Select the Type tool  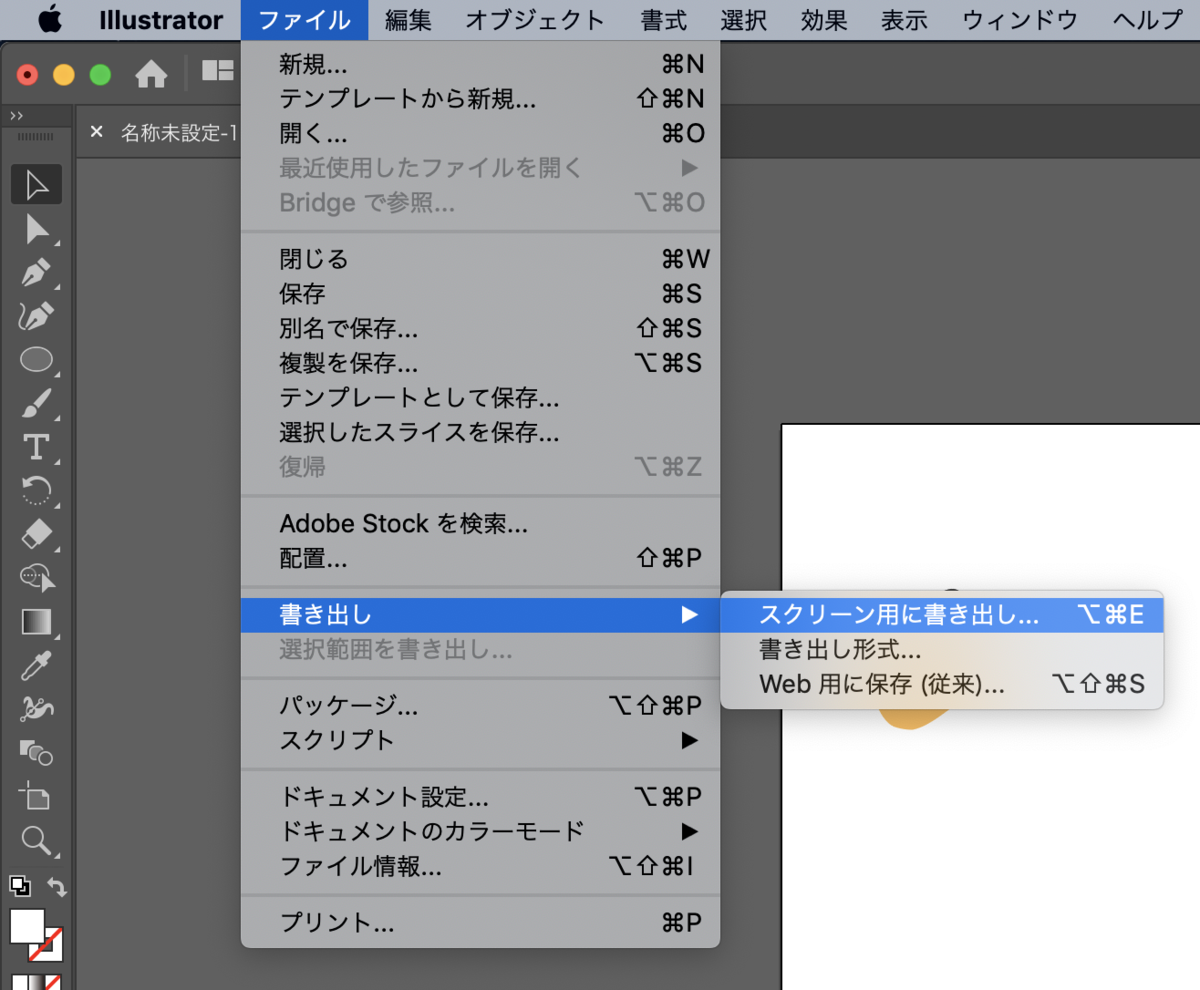coord(36,446)
